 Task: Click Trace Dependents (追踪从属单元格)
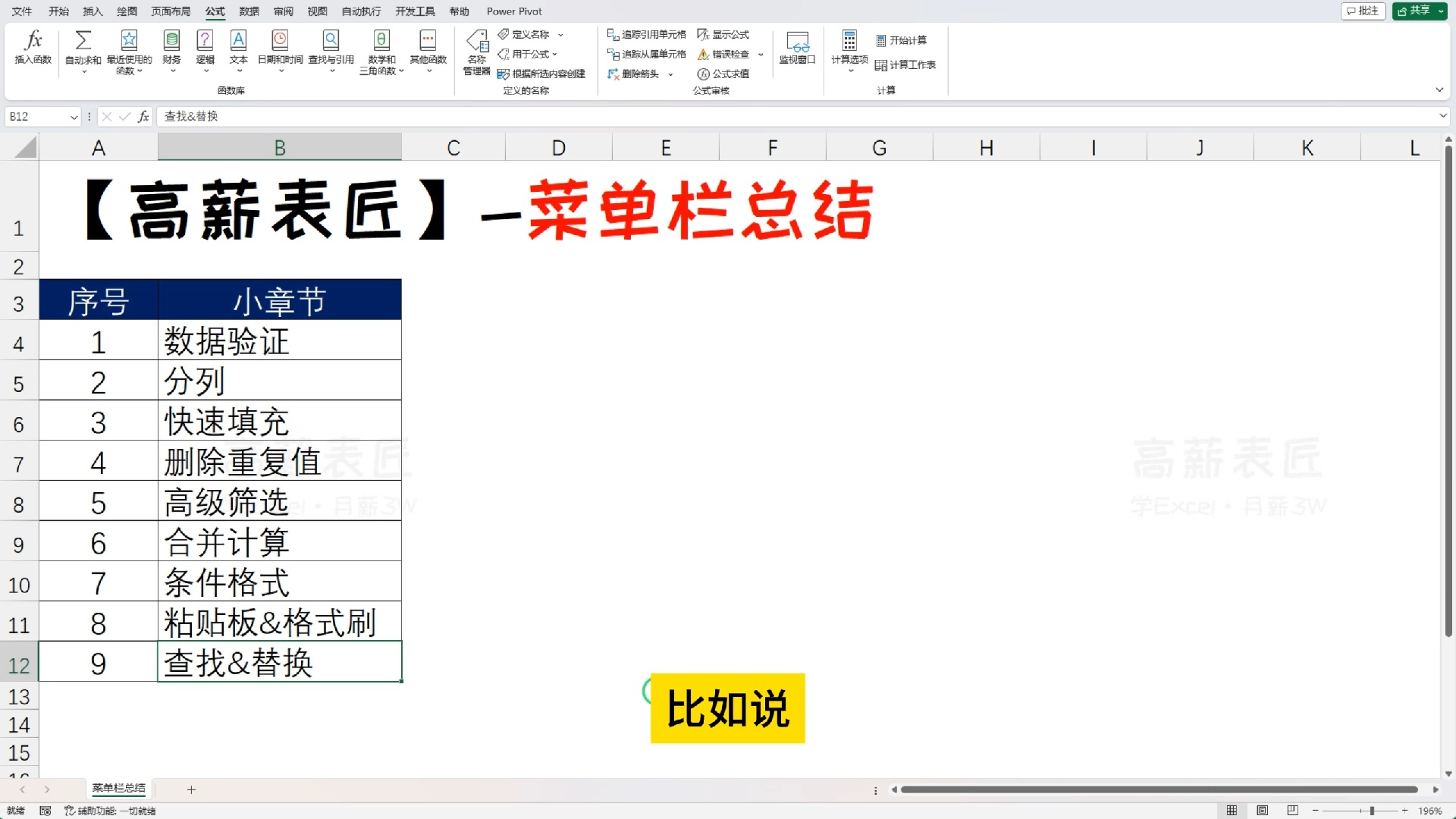tap(647, 54)
